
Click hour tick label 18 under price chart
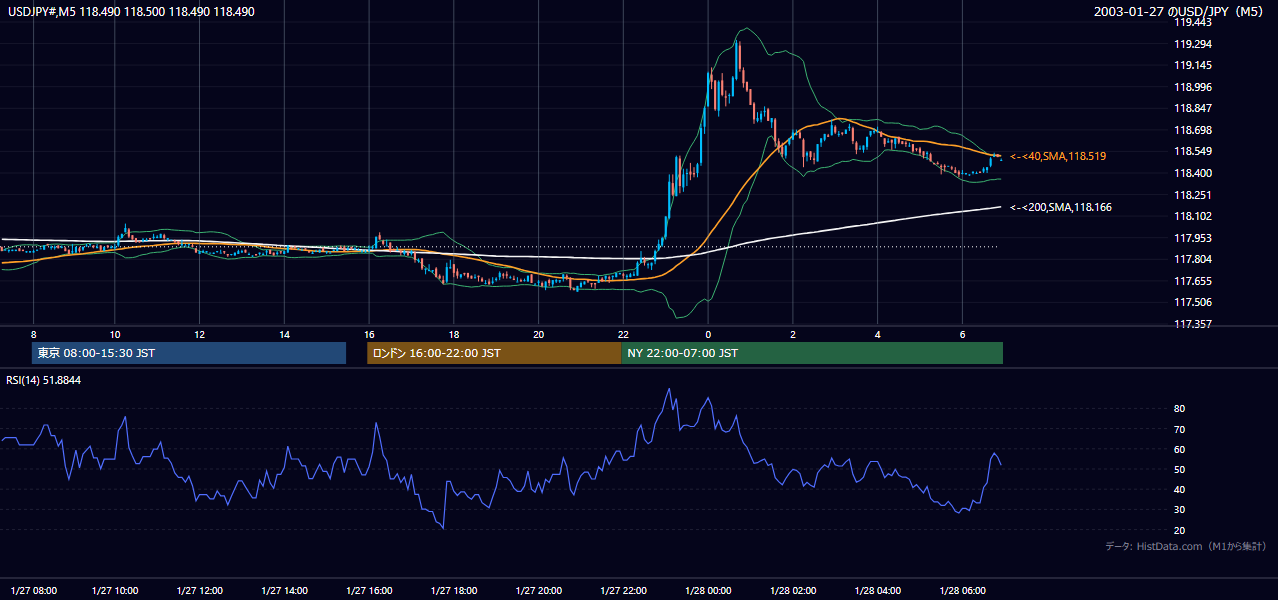click(454, 334)
